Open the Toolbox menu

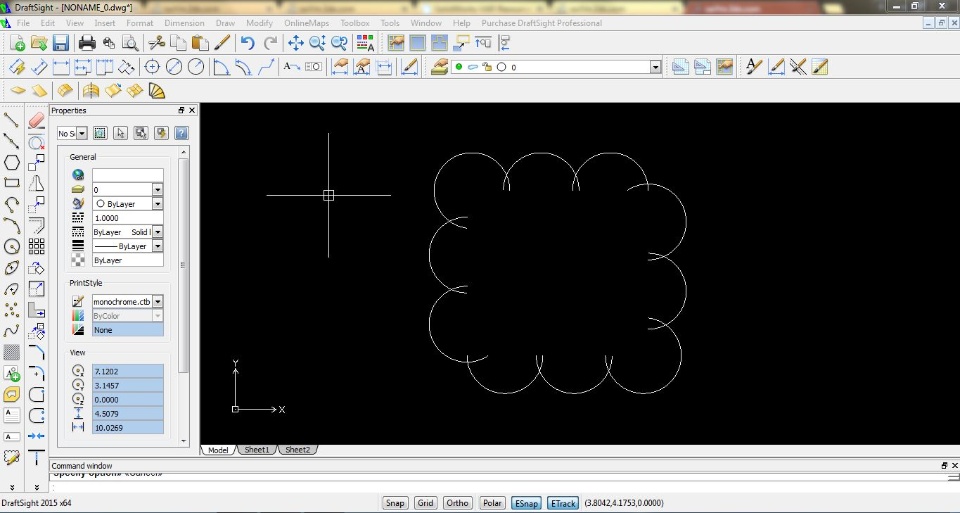pyautogui.click(x=354, y=23)
